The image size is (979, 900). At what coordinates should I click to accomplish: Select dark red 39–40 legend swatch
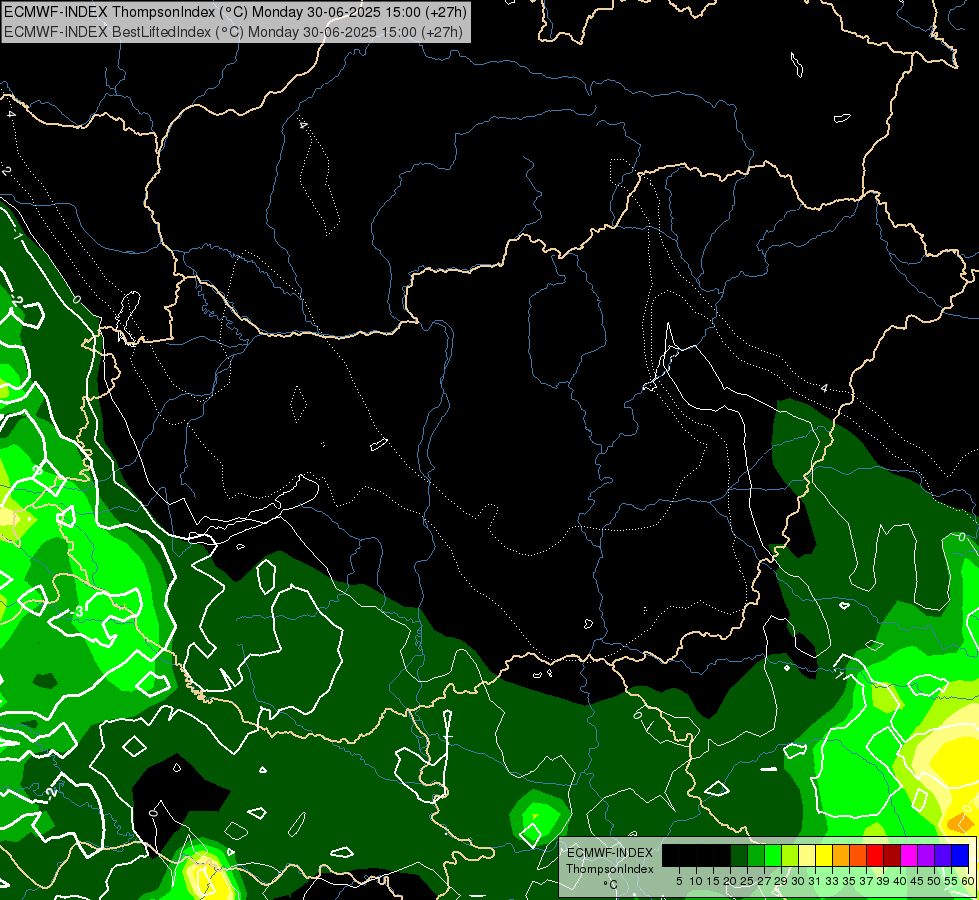click(x=892, y=855)
